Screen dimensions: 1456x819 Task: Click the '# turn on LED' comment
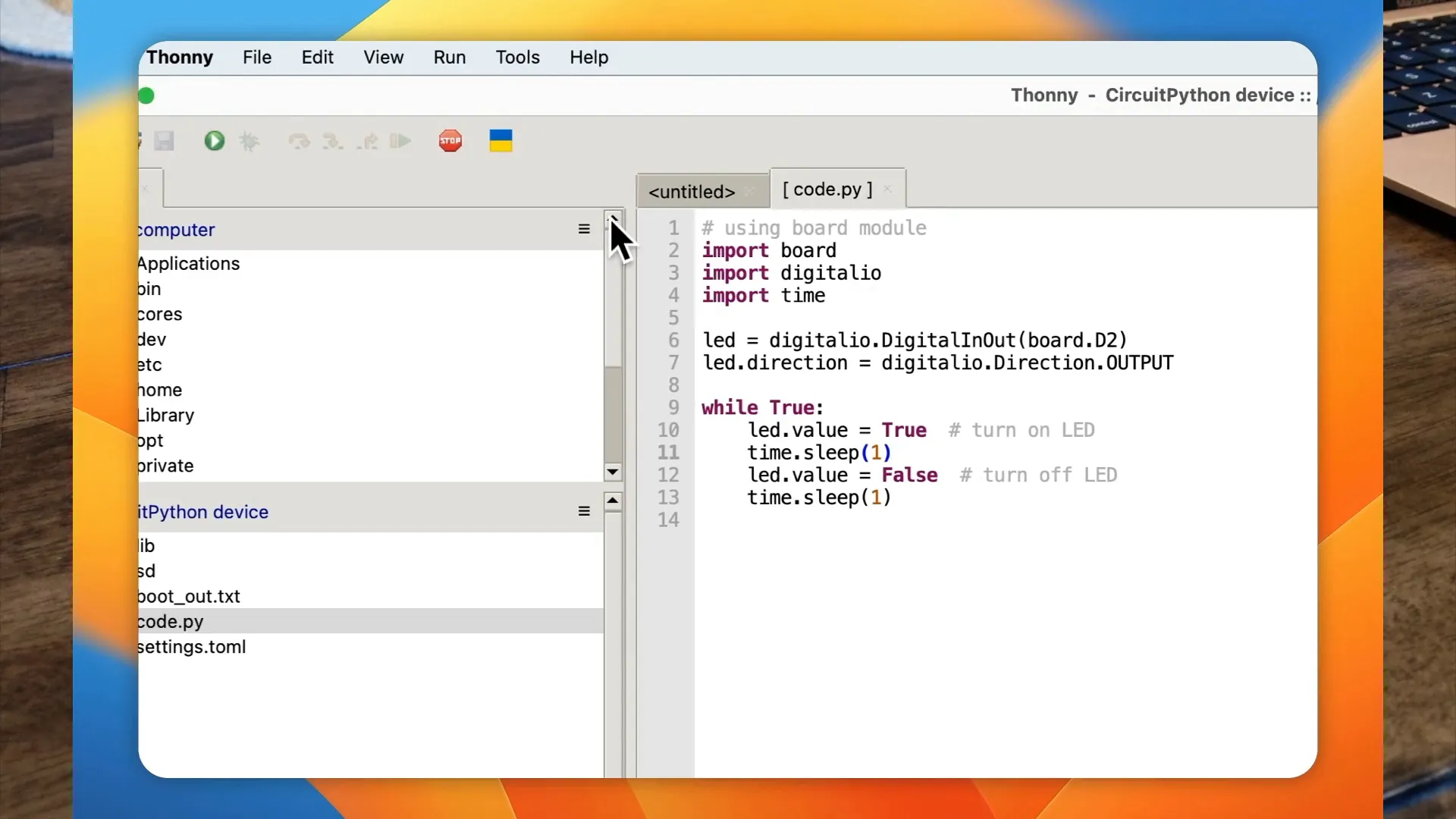(1021, 430)
